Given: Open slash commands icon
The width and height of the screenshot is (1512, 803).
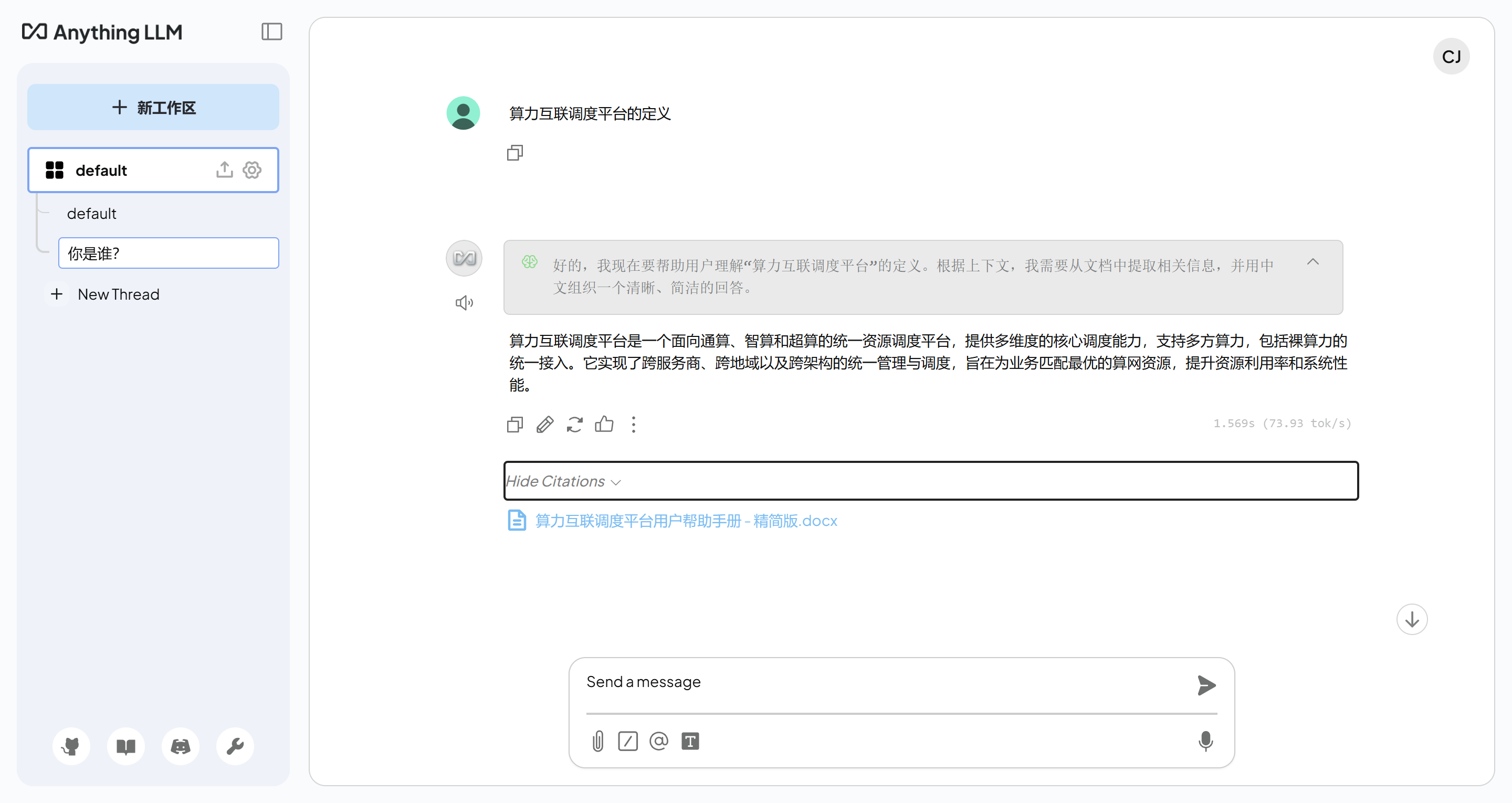Looking at the screenshot, I should pyautogui.click(x=627, y=742).
